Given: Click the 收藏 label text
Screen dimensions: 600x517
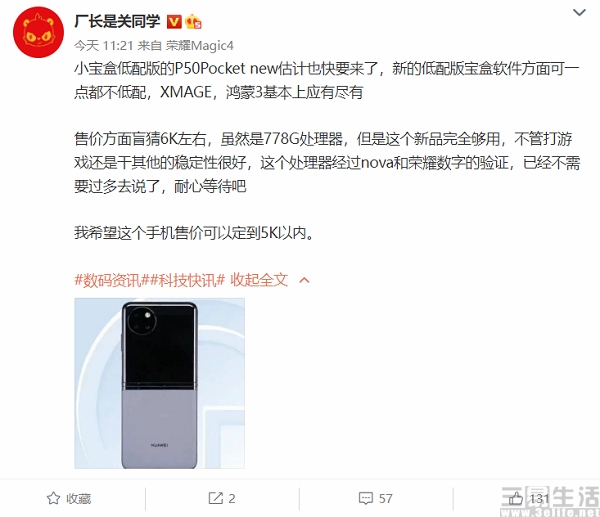Looking at the screenshot, I should point(78,498).
